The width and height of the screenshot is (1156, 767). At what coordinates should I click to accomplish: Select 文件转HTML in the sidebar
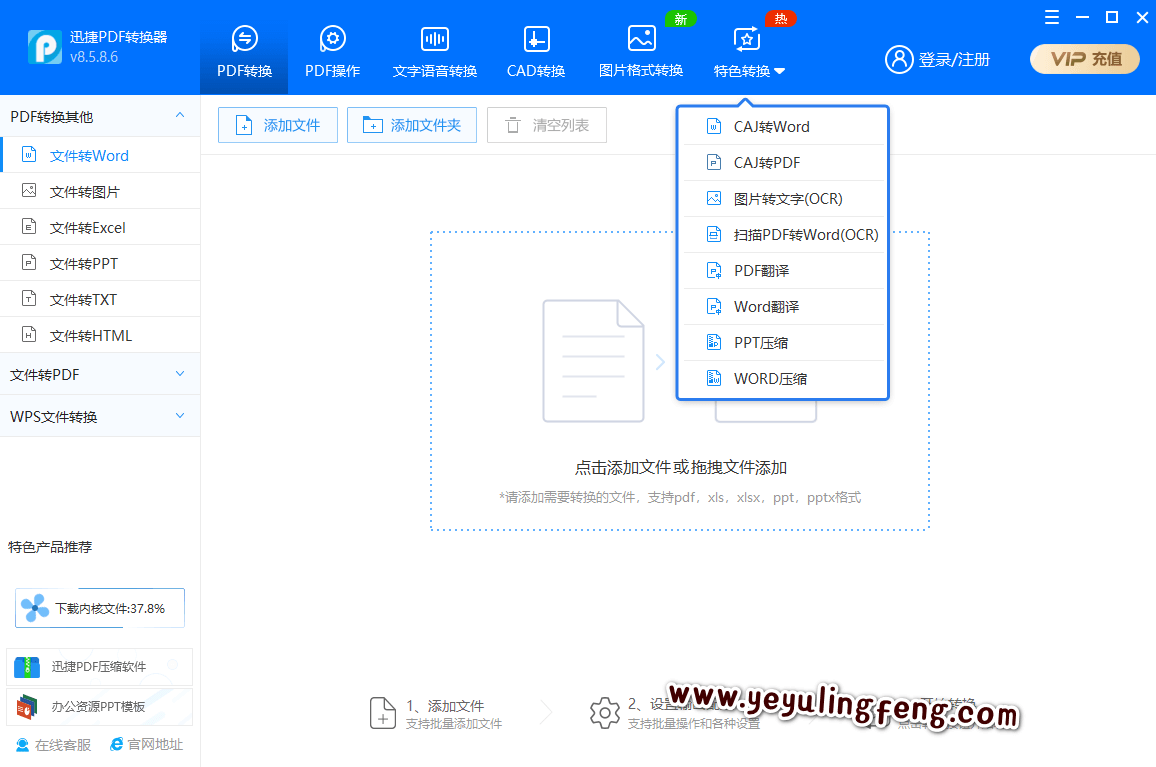click(x=100, y=336)
